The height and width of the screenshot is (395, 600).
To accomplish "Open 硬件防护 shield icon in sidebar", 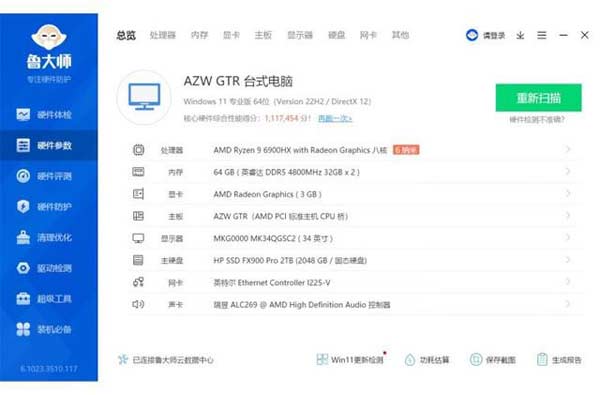I will (x=23, y=207).
